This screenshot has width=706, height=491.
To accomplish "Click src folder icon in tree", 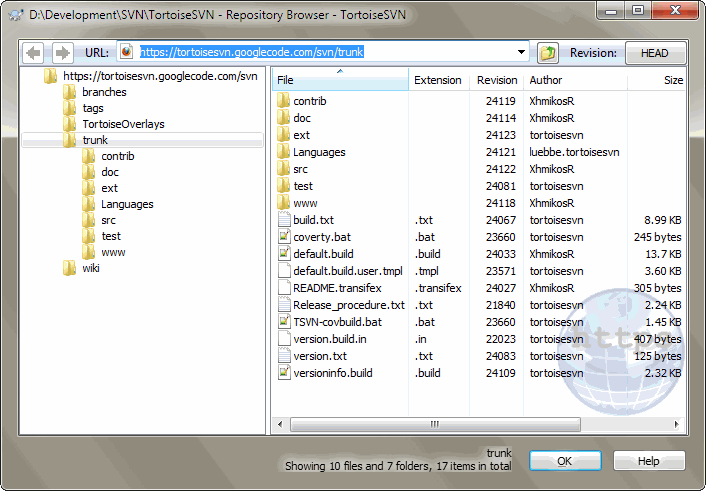I will pyautogui.click(x=88, y=220).
